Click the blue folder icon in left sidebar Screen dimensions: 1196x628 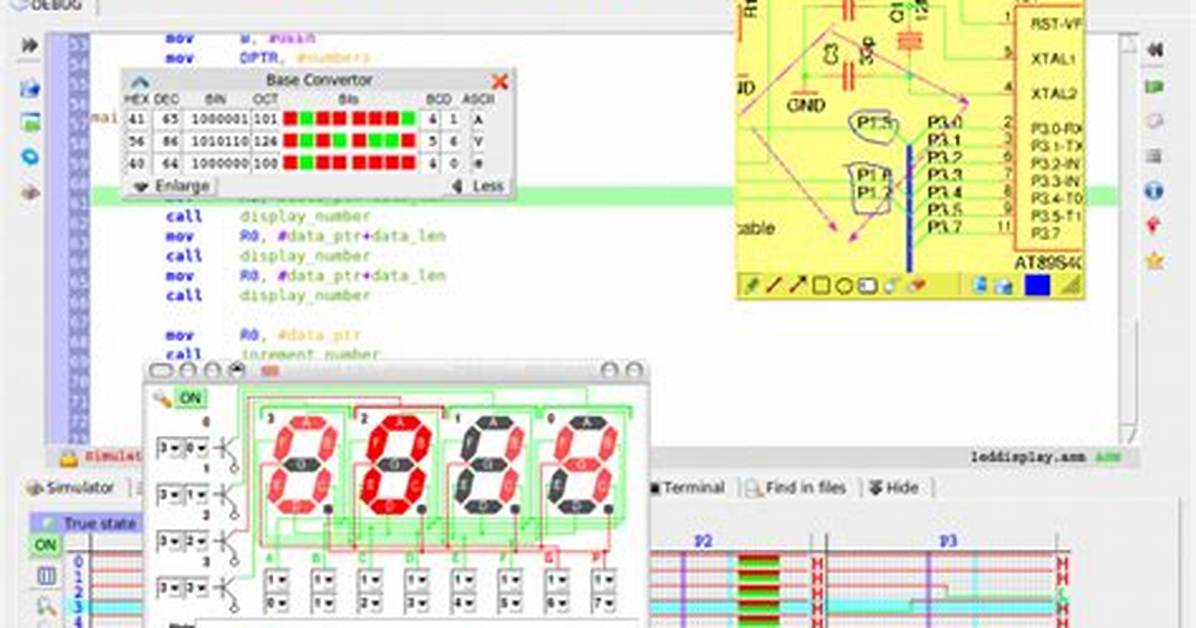point(30,89)
